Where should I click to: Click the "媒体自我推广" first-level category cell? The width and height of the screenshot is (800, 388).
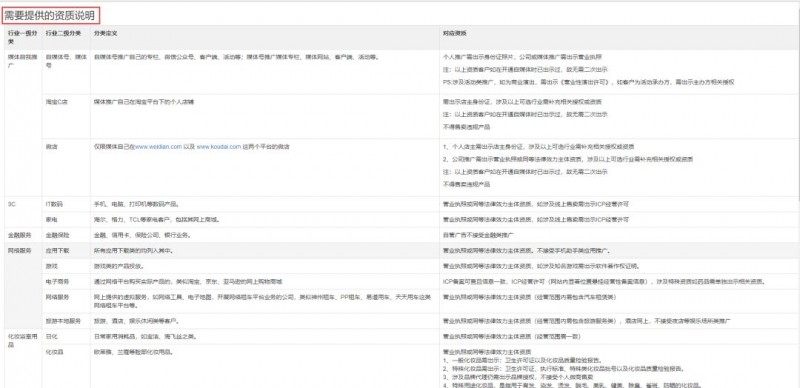[x=22, y=123]
